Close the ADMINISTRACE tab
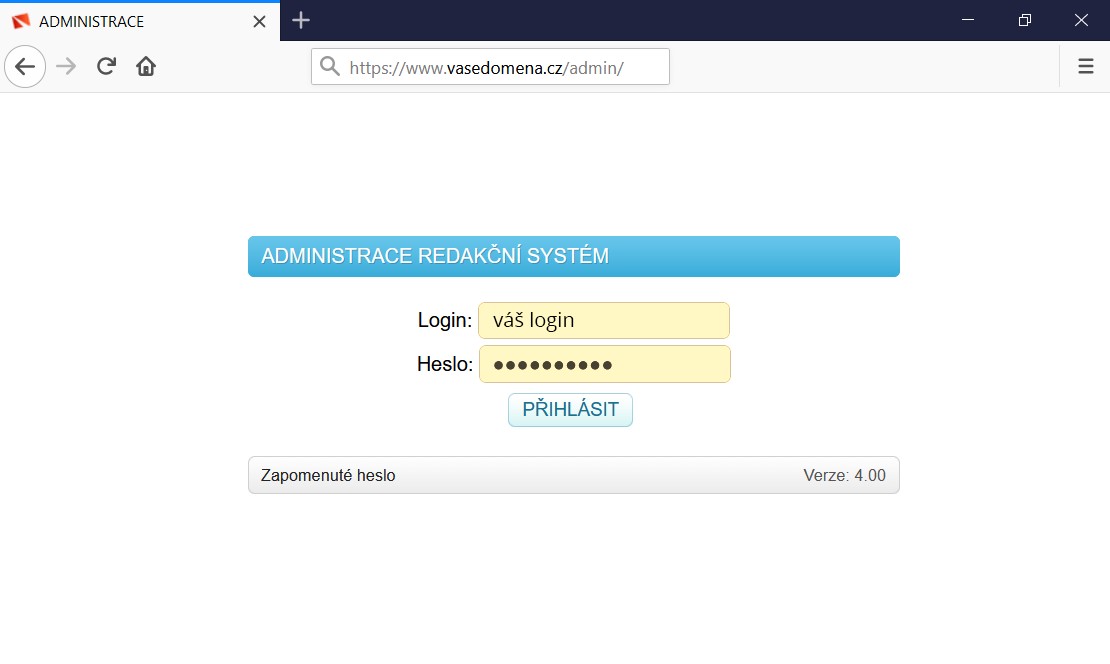Screen dimensions: 1110x664 coord(259,21)
